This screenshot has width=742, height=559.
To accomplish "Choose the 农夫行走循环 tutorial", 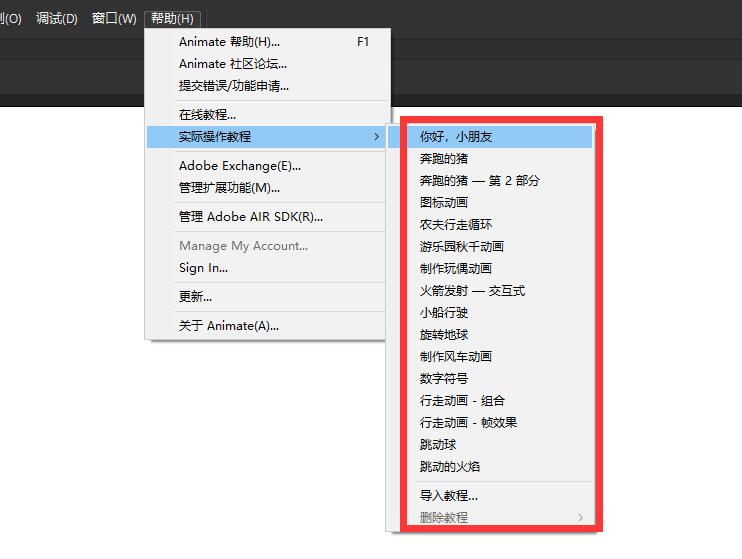I will (490, 225).
